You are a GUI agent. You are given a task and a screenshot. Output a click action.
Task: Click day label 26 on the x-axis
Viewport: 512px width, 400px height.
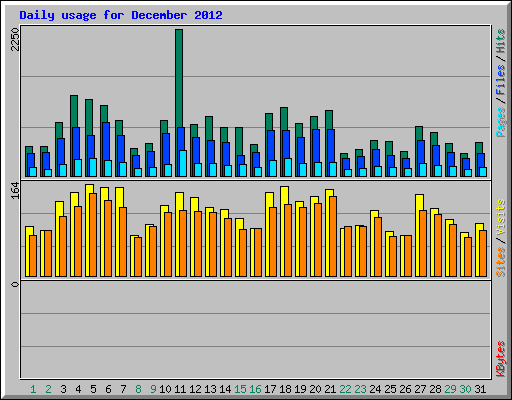coord(405,389)
